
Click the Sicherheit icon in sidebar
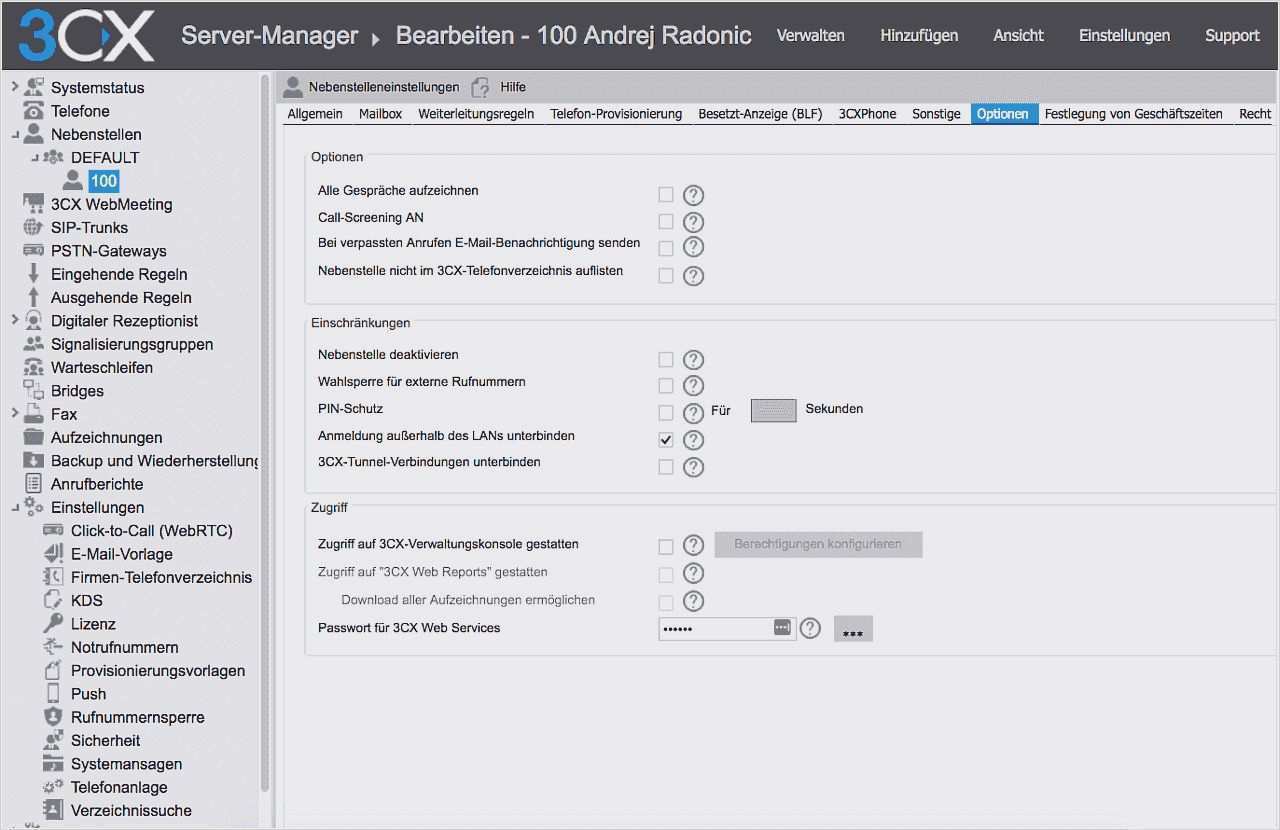coord(53,741)
